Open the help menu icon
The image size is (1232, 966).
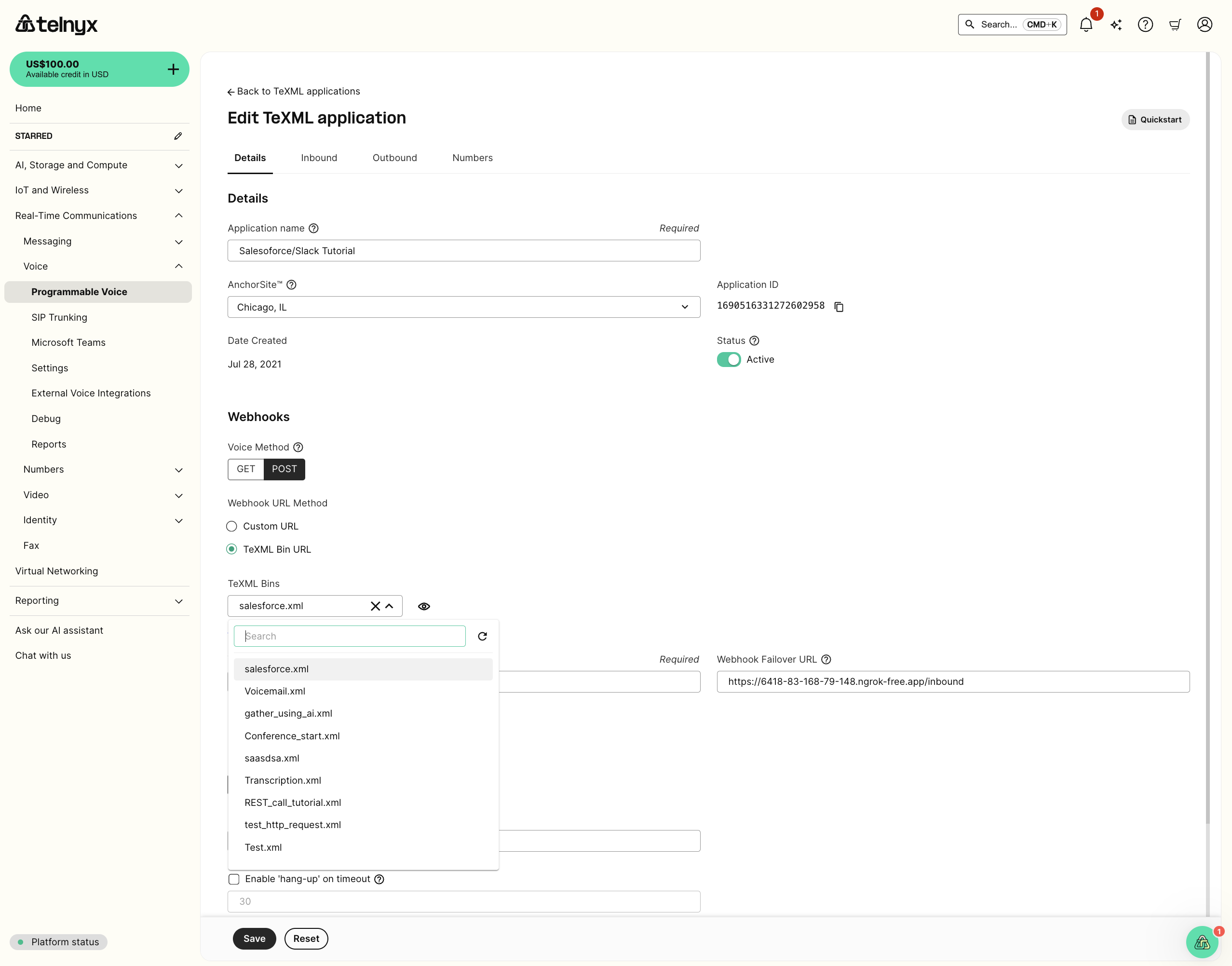tap(1146, 24)
